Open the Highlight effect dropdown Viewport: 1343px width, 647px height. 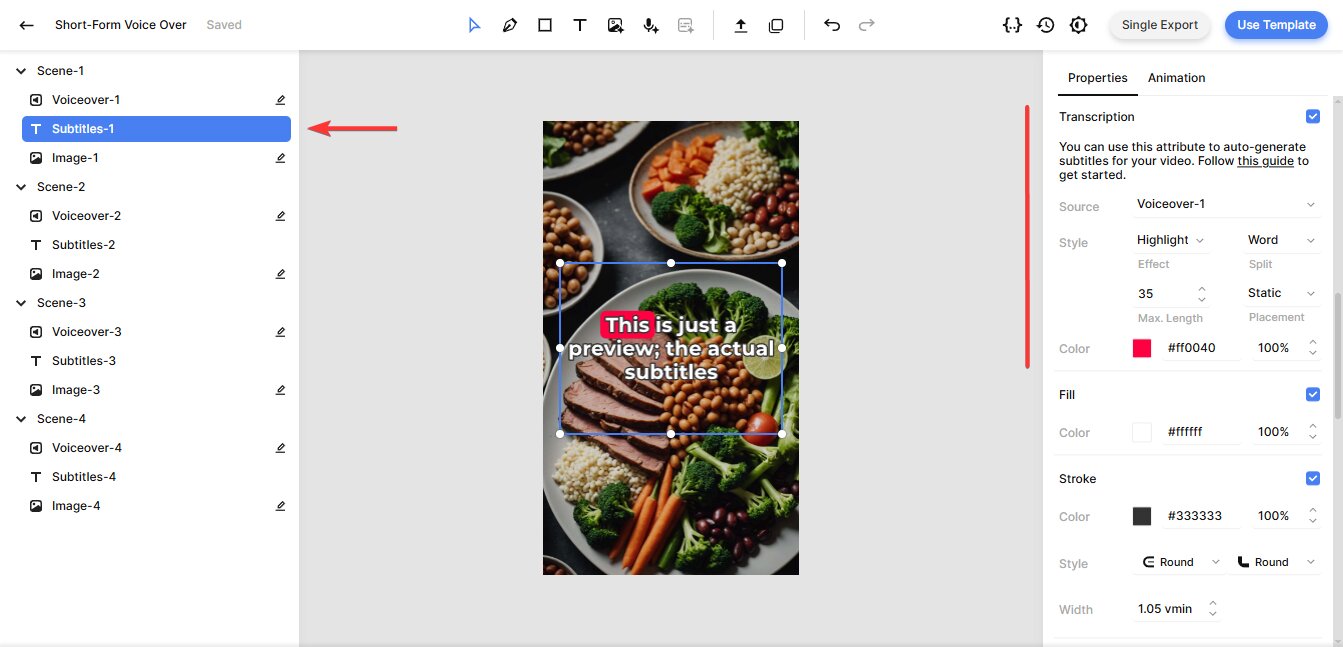pyautogui.click(x=1170, y=240)
